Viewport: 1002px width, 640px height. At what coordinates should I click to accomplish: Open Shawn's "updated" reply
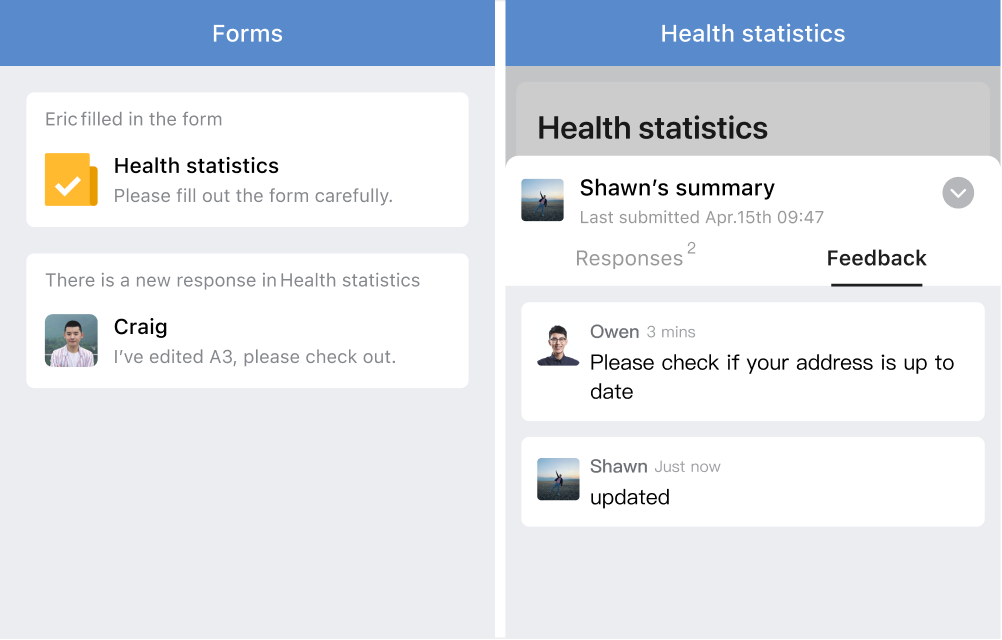tap(753, 482)
